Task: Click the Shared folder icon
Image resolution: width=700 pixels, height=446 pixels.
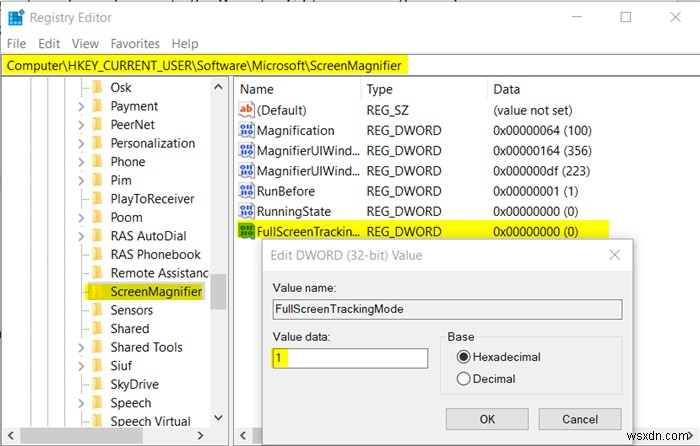Action: click(x=97, y=328)
